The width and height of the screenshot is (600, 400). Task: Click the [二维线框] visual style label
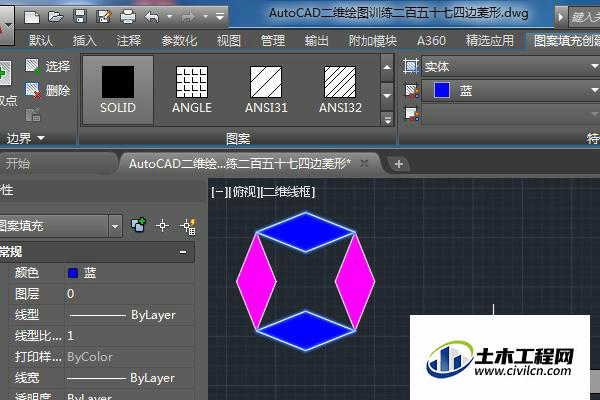(x=288, y=191)
